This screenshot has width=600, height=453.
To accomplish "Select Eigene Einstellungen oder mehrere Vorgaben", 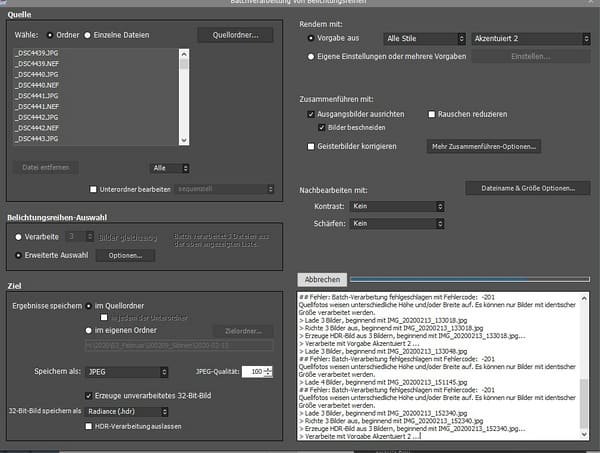I will 311,57.
